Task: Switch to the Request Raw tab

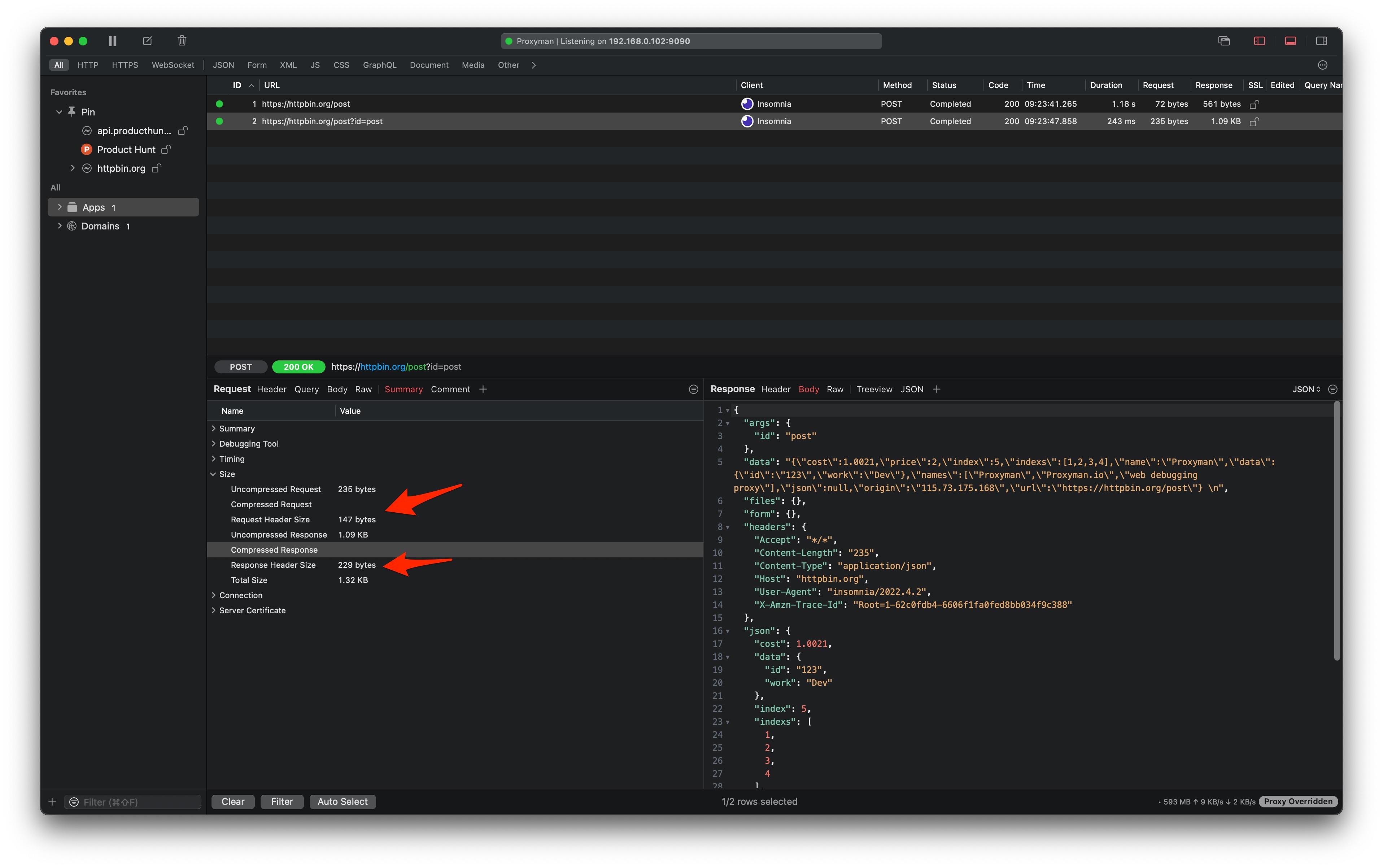Action: tap(363, 389)
